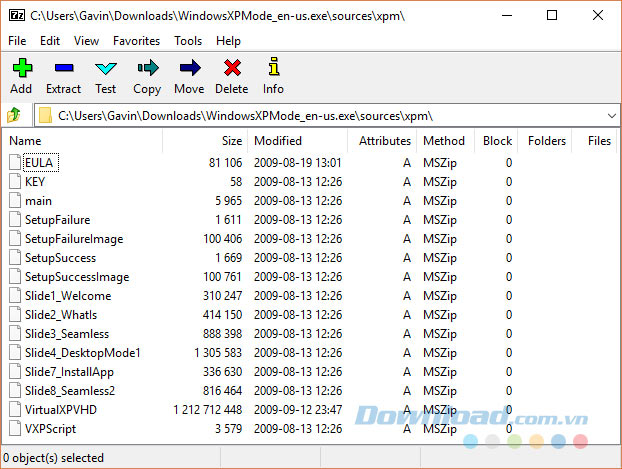Screen dimensions: 622x469
Task: Sort by the Name column header
Action: coord(83,141)
